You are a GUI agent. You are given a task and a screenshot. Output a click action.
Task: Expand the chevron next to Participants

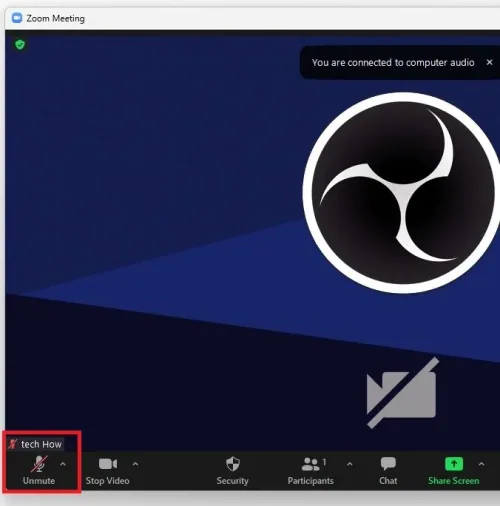(x=350, y=464)
